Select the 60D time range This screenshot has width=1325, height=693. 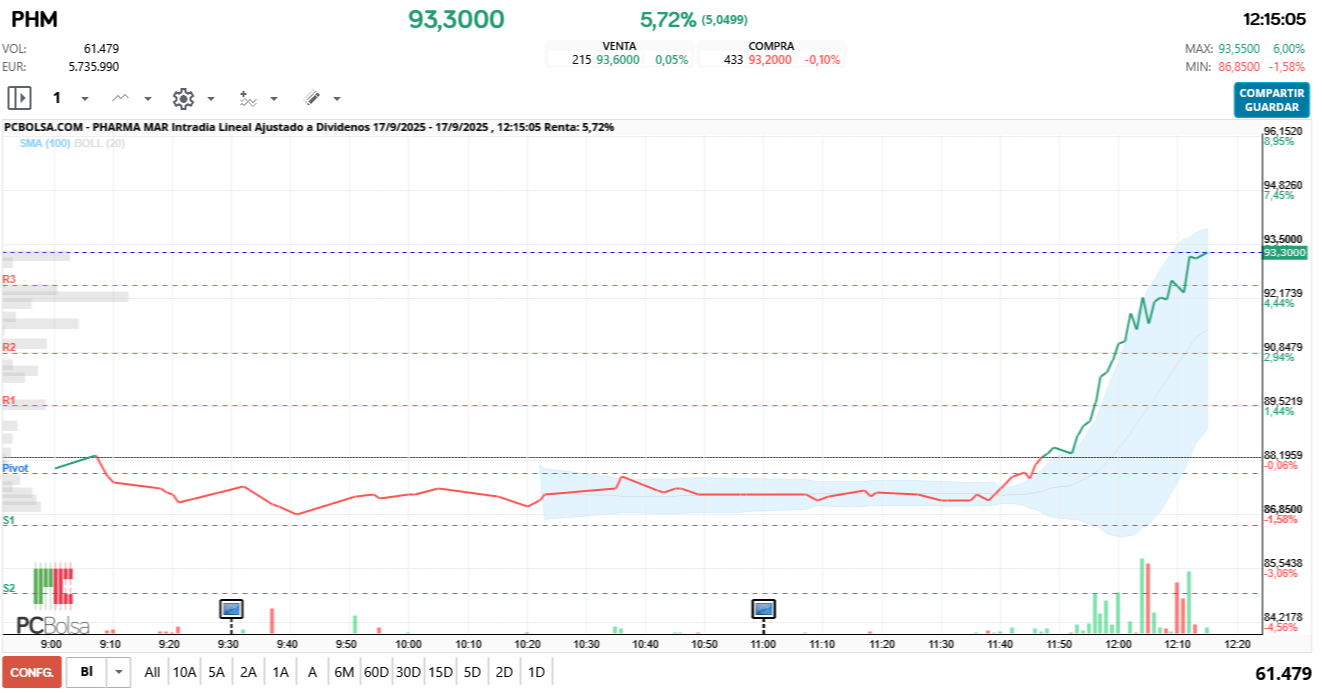[376, 672]
